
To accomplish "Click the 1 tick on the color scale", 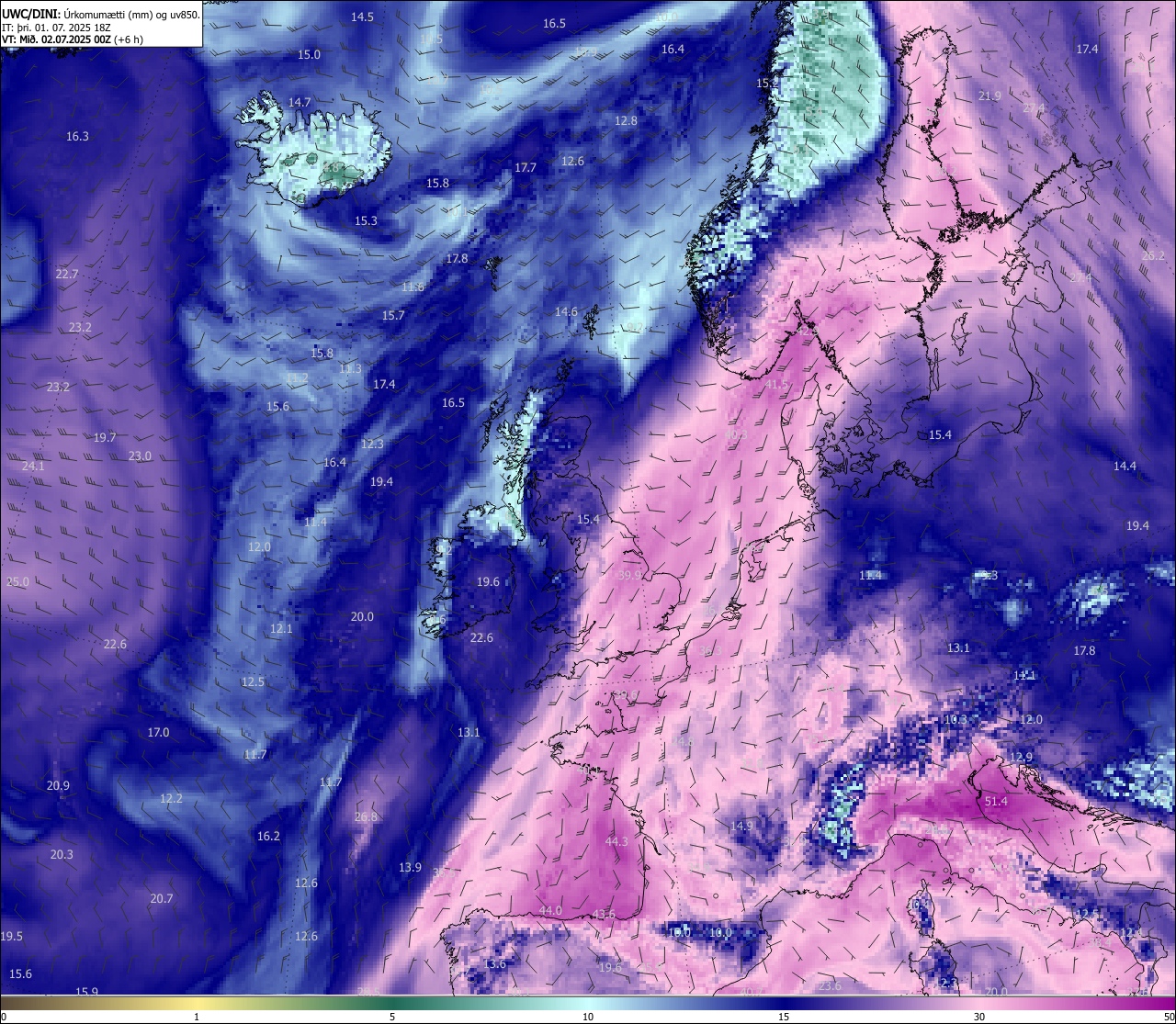I will pos(197,1017).
